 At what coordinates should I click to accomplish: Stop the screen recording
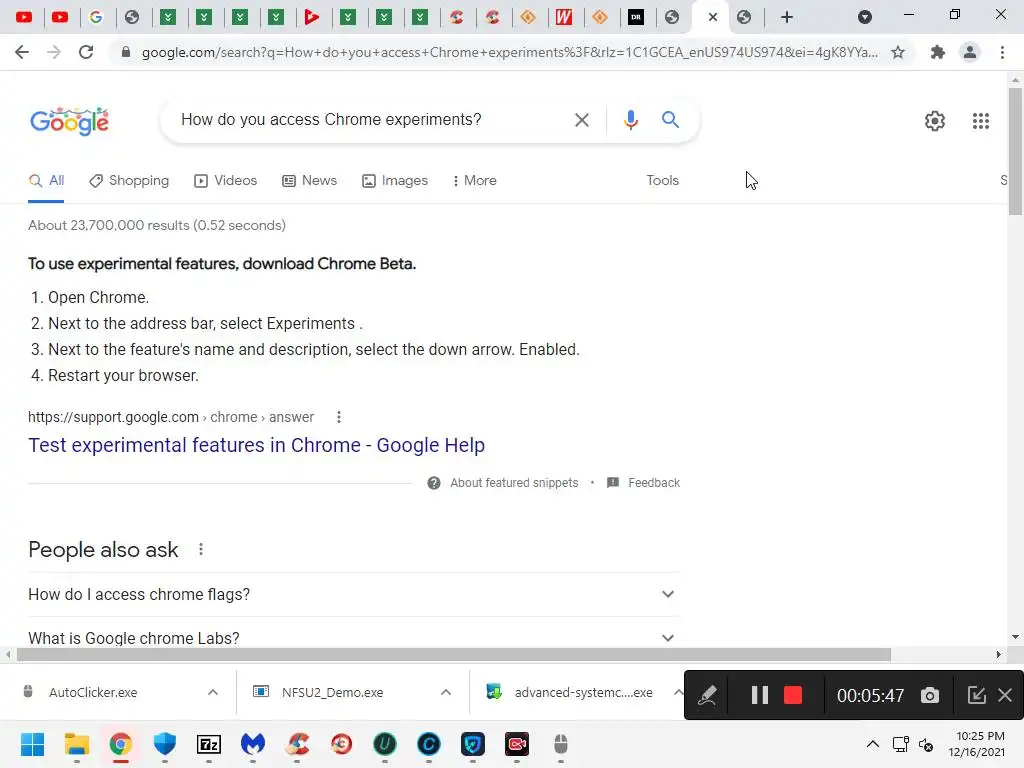coord(793,695)
